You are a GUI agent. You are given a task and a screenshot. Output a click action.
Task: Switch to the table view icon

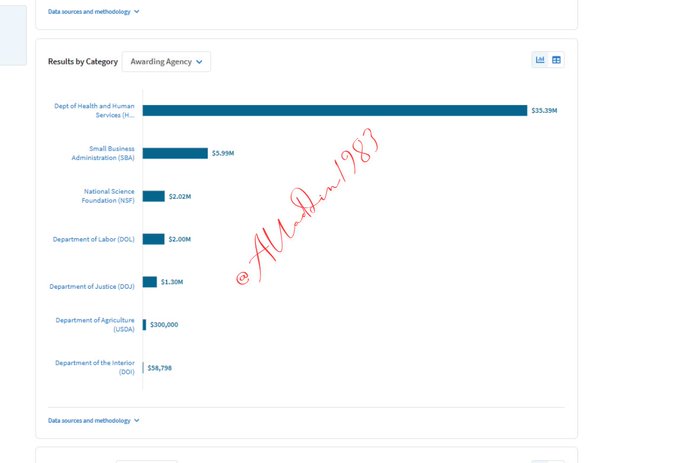(557, 60)
